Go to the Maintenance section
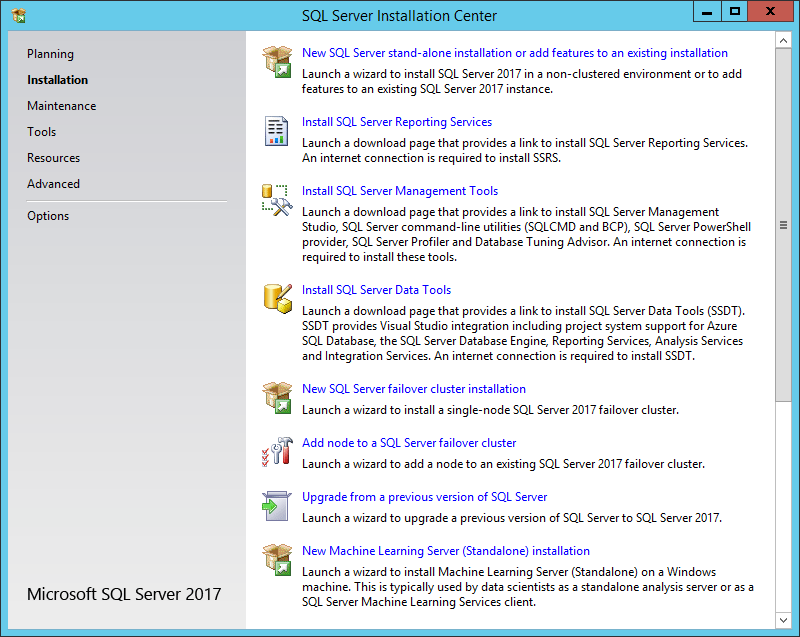This screenshot has width=800, height=637. 62,106
